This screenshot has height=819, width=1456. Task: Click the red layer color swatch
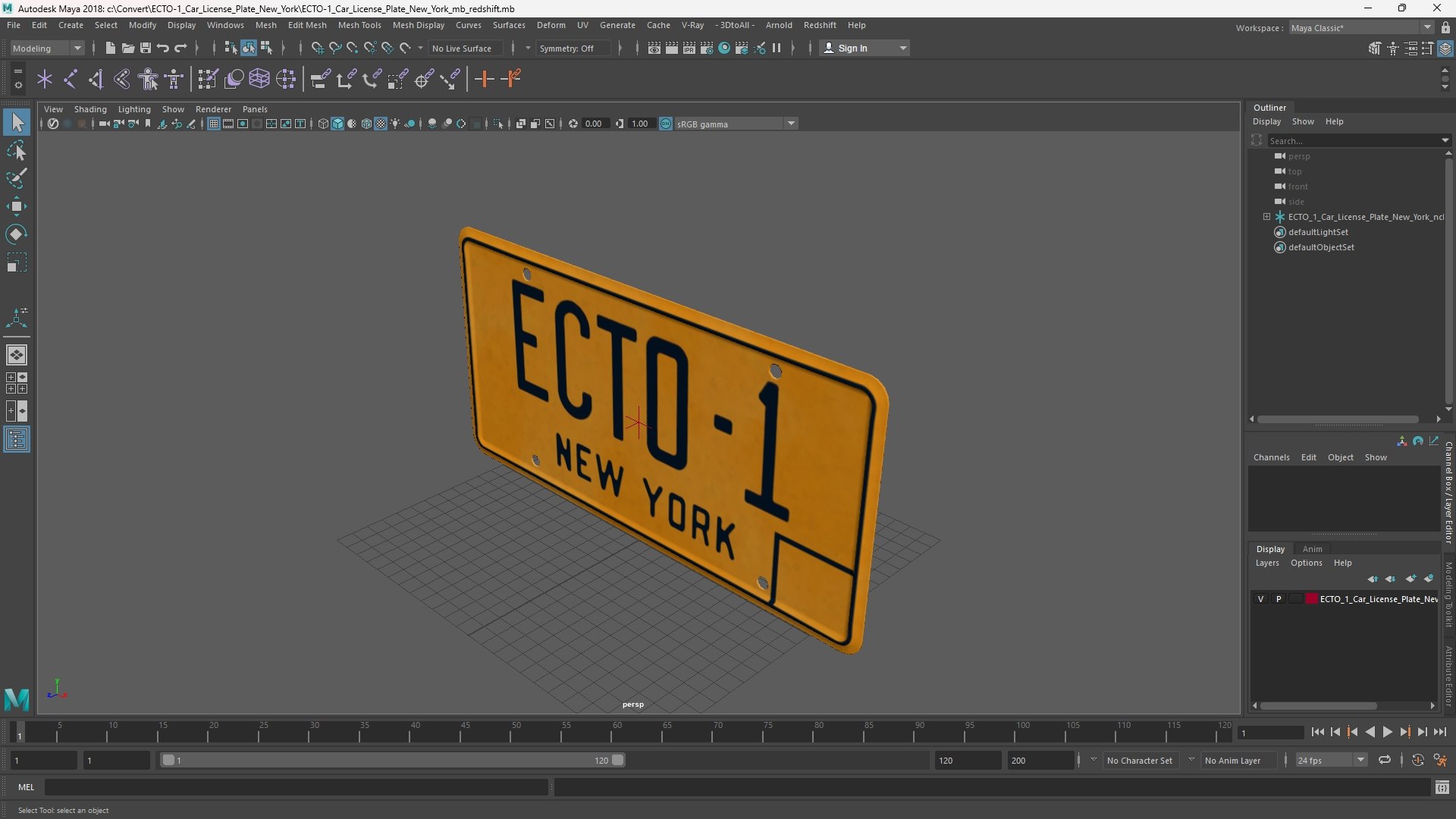pyautogui.click(x=1311, y=599)
